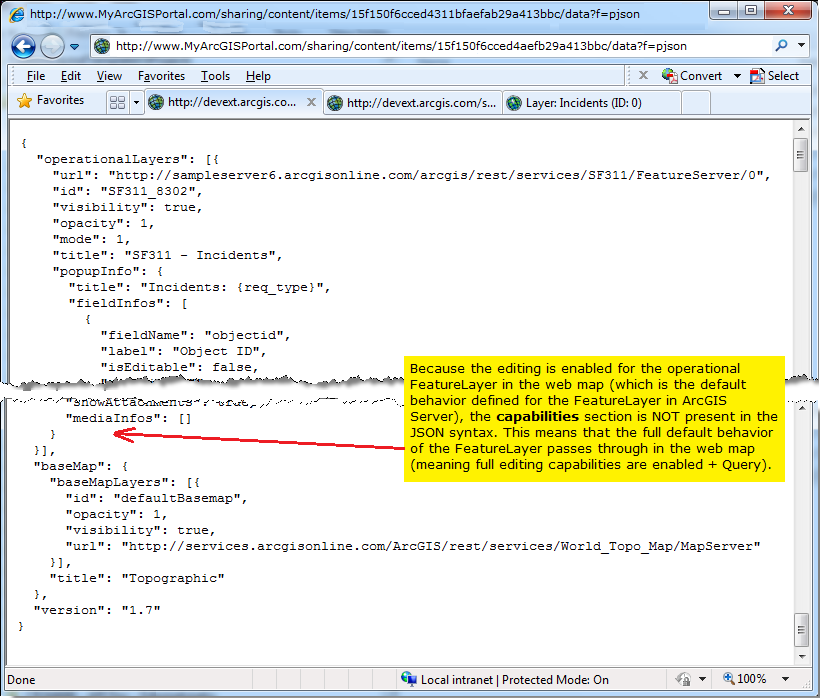Click the Back navigation icon
Viewport: 820px width, 698px height.
[25, 47]
